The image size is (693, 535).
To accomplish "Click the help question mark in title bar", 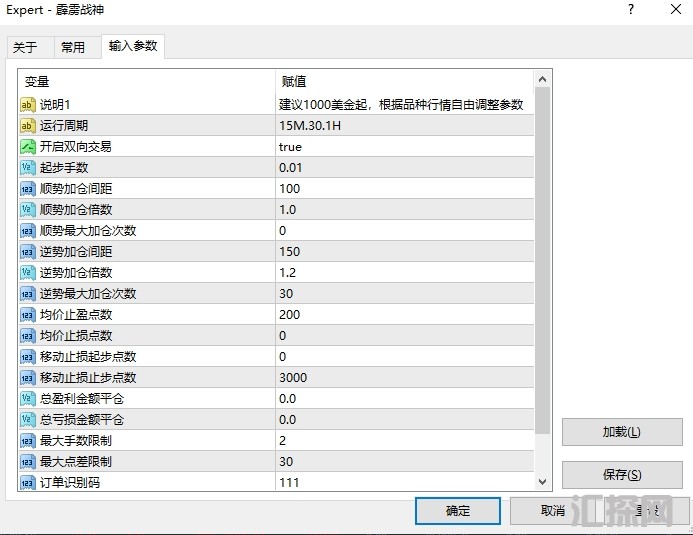I will (x=631, y=10).
